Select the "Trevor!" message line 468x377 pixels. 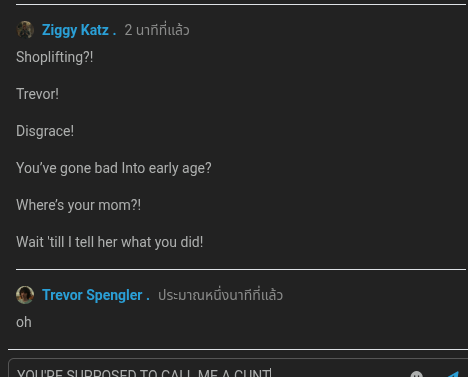tap(37, 94)
